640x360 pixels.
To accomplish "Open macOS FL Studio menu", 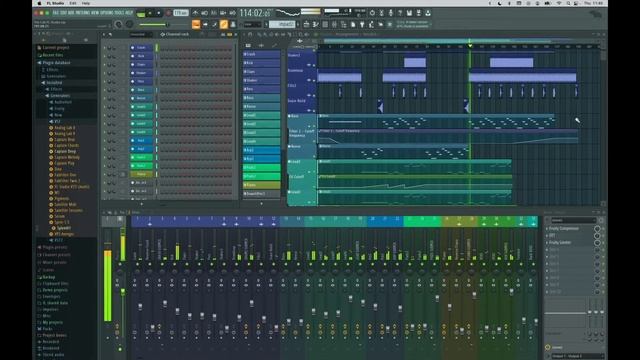I will 55,3.
